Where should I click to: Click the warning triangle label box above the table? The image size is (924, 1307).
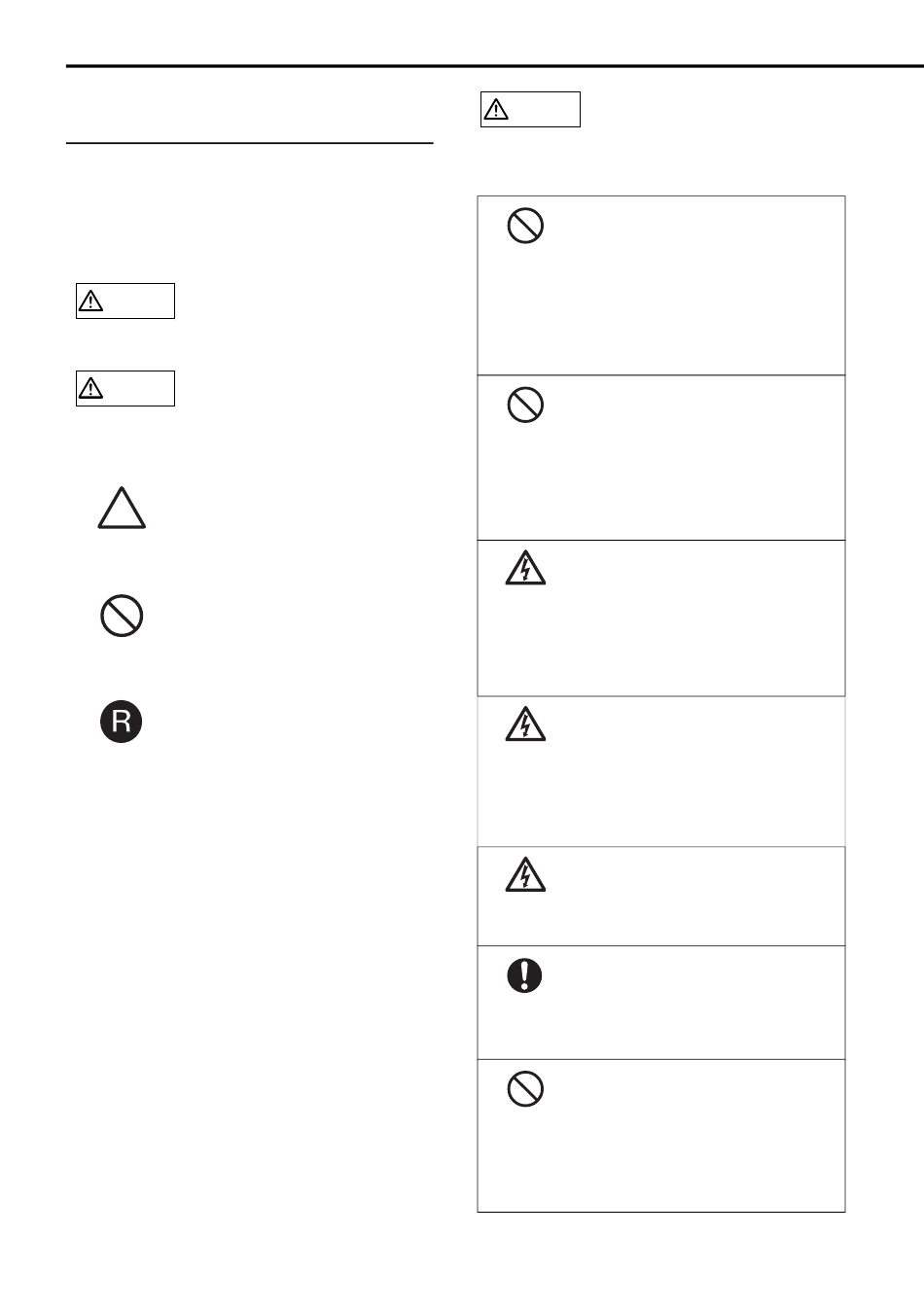[531, 109]
